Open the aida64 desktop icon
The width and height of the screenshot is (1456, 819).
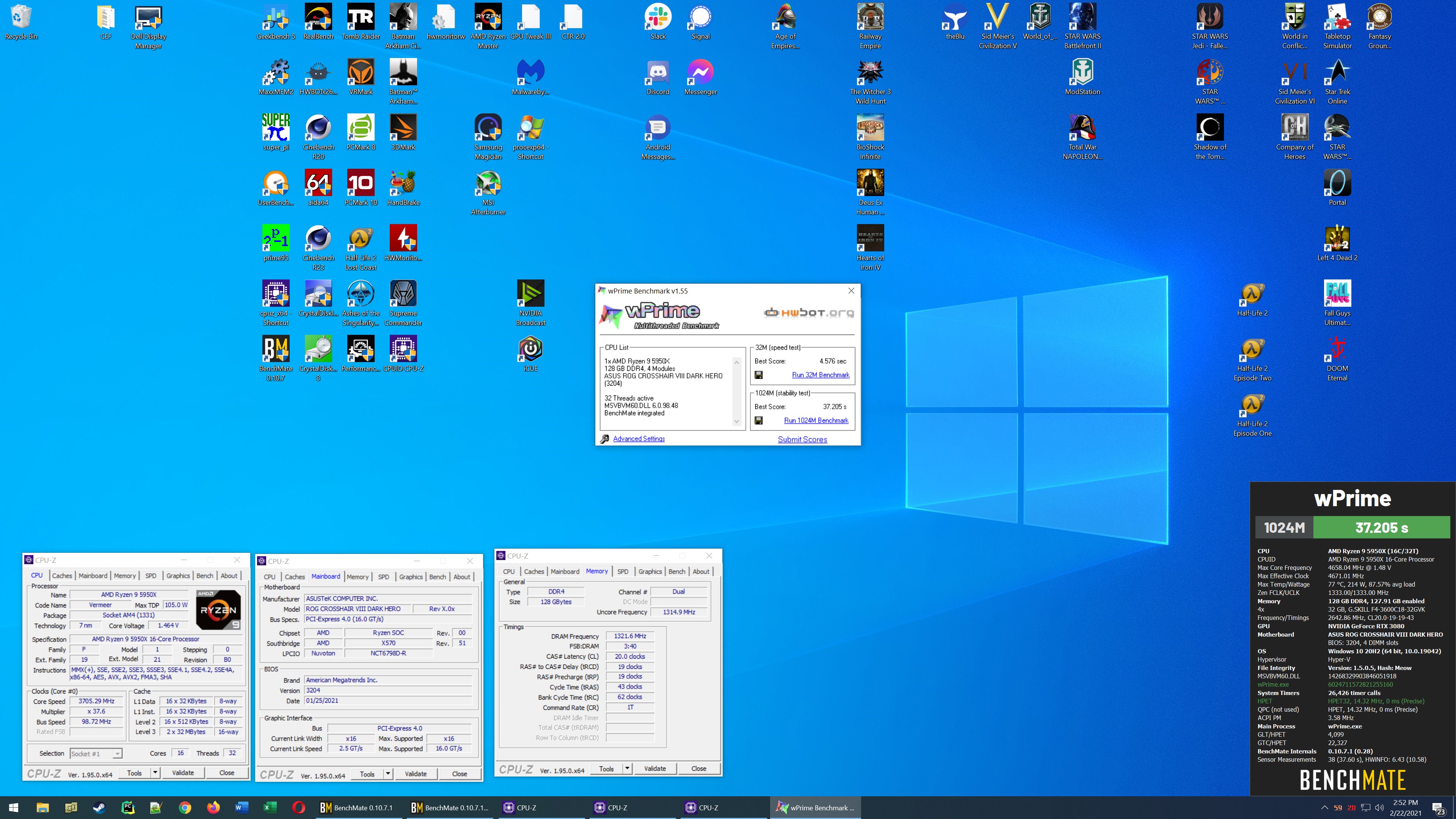pyautogui.click(x=318, y=188)
